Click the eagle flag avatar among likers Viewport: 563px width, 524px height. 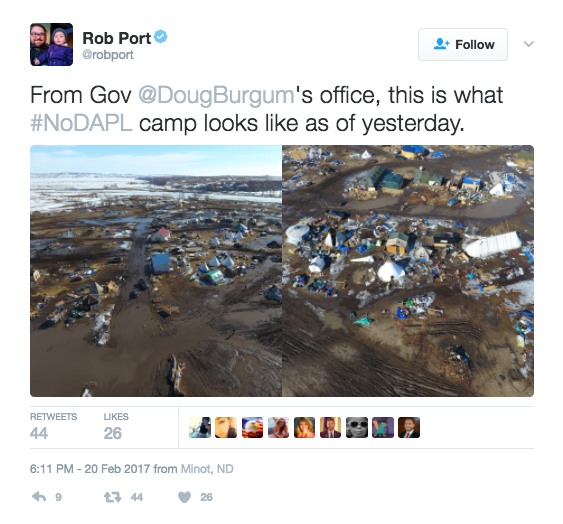pyautogui.click(x=252, y=427)
